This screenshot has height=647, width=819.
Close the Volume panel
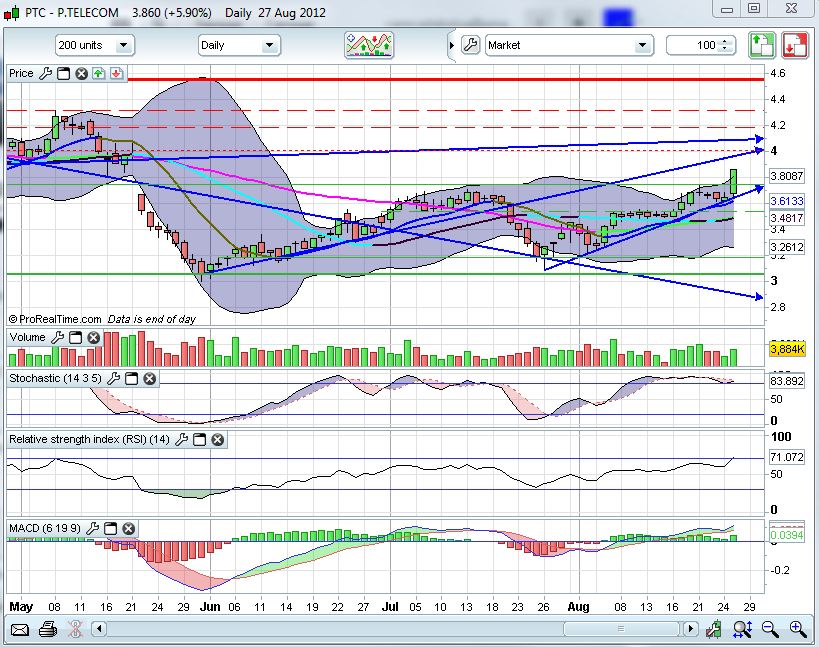pos(93,338)
